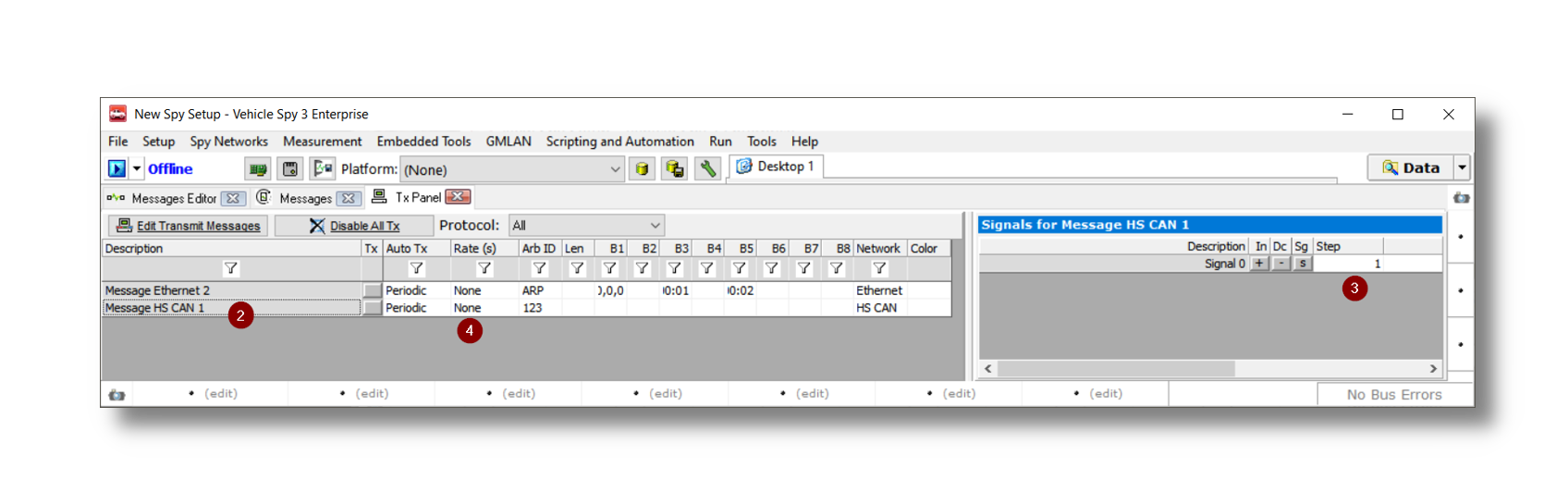Click the Network column filter icon

(879, 268)
